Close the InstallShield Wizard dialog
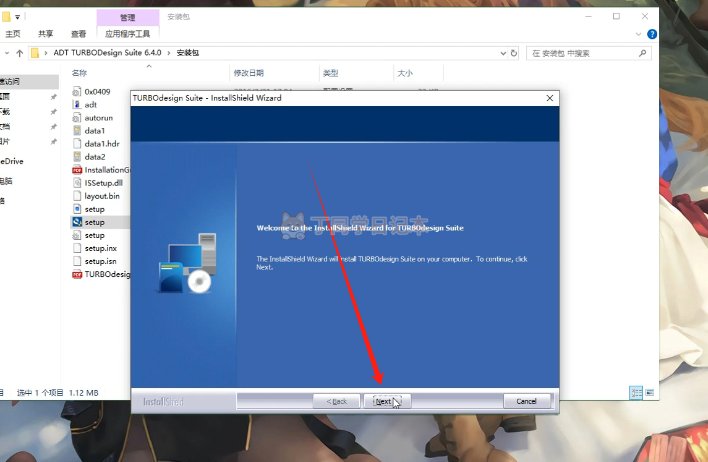Viewport: 708px width, 462px height. [x=549, y=98]
